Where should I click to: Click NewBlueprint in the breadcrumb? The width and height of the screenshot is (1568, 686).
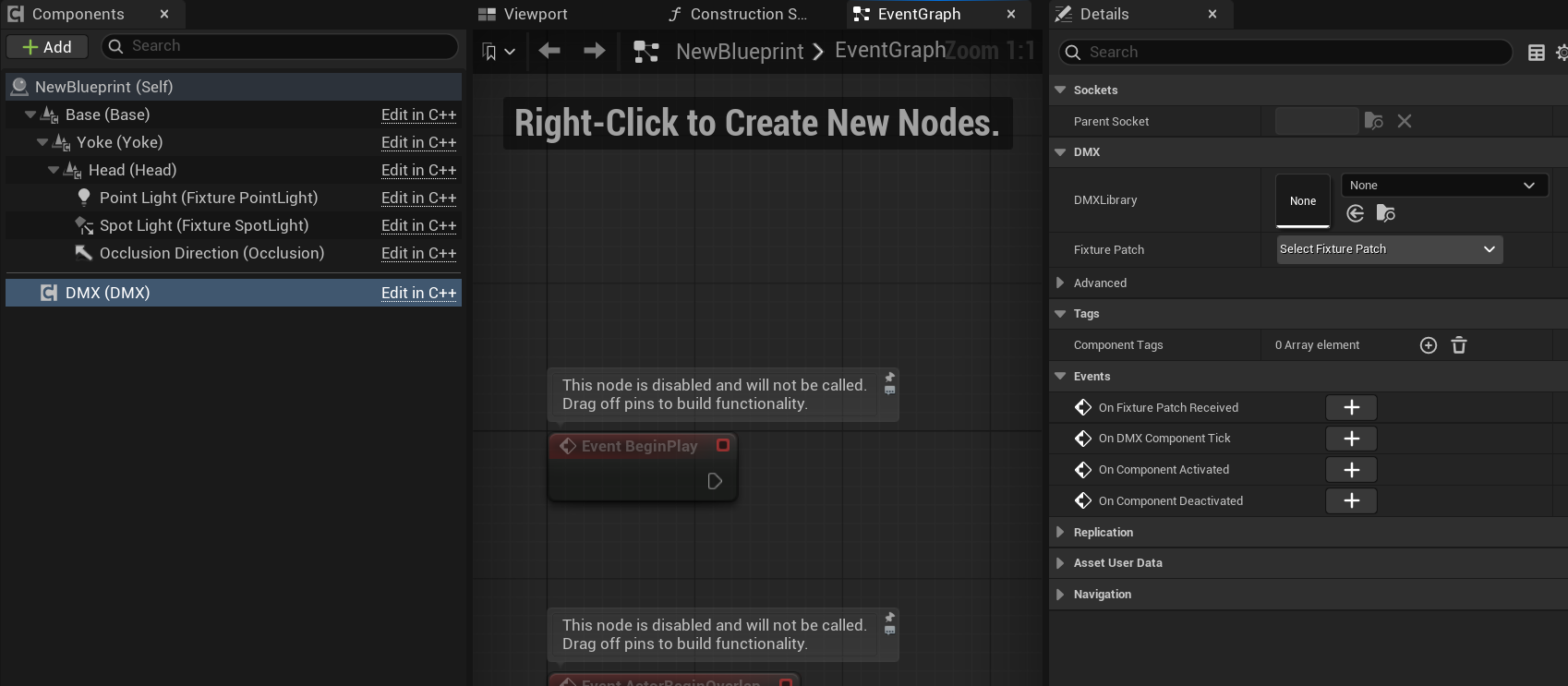pos(740,52)
